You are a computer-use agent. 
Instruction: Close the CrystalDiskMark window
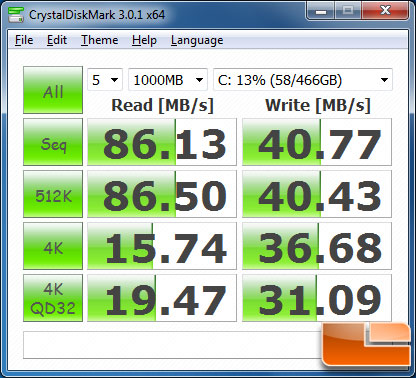[x=385, y=11]
